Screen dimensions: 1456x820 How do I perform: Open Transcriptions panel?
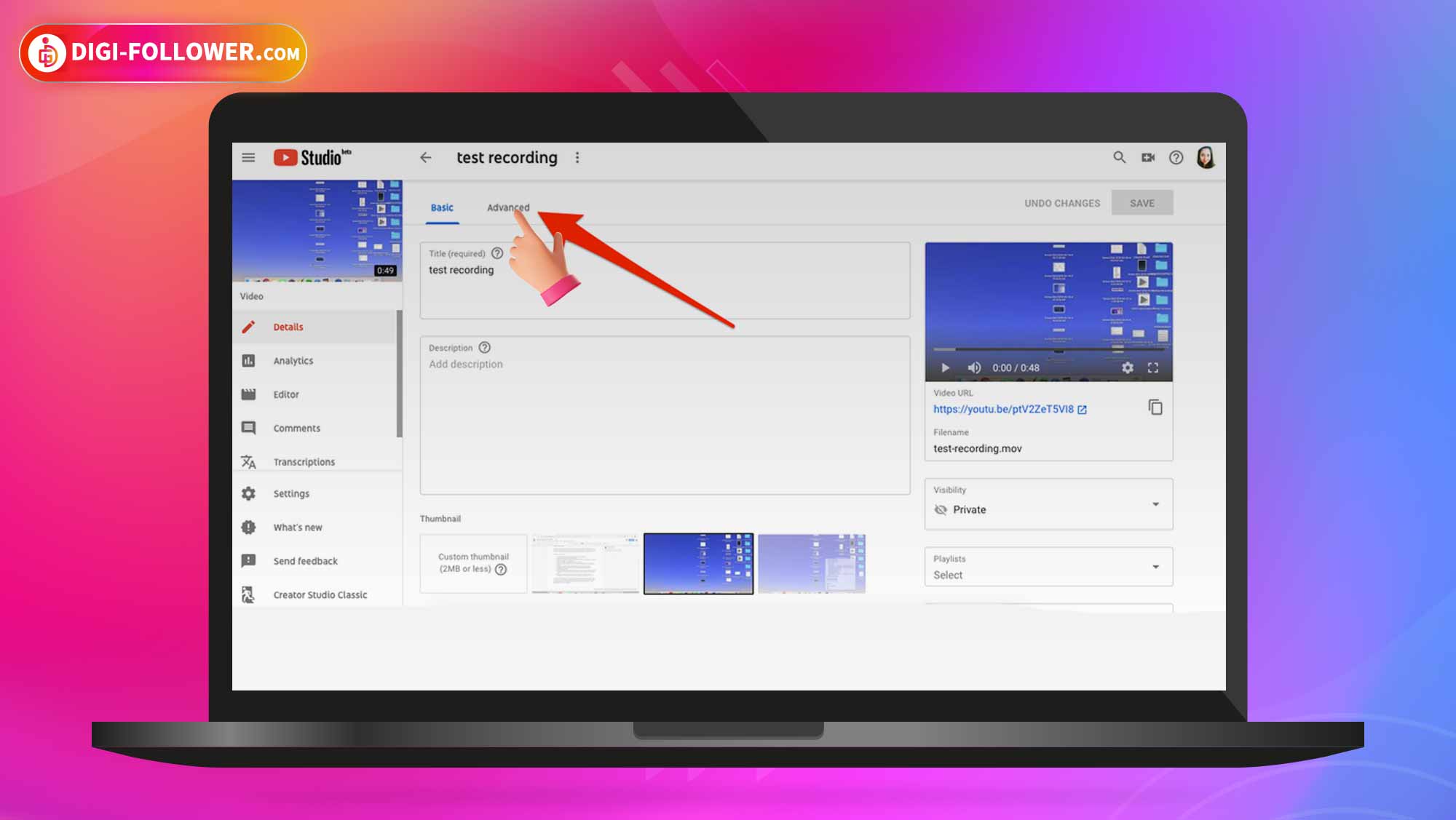[304, 461]
